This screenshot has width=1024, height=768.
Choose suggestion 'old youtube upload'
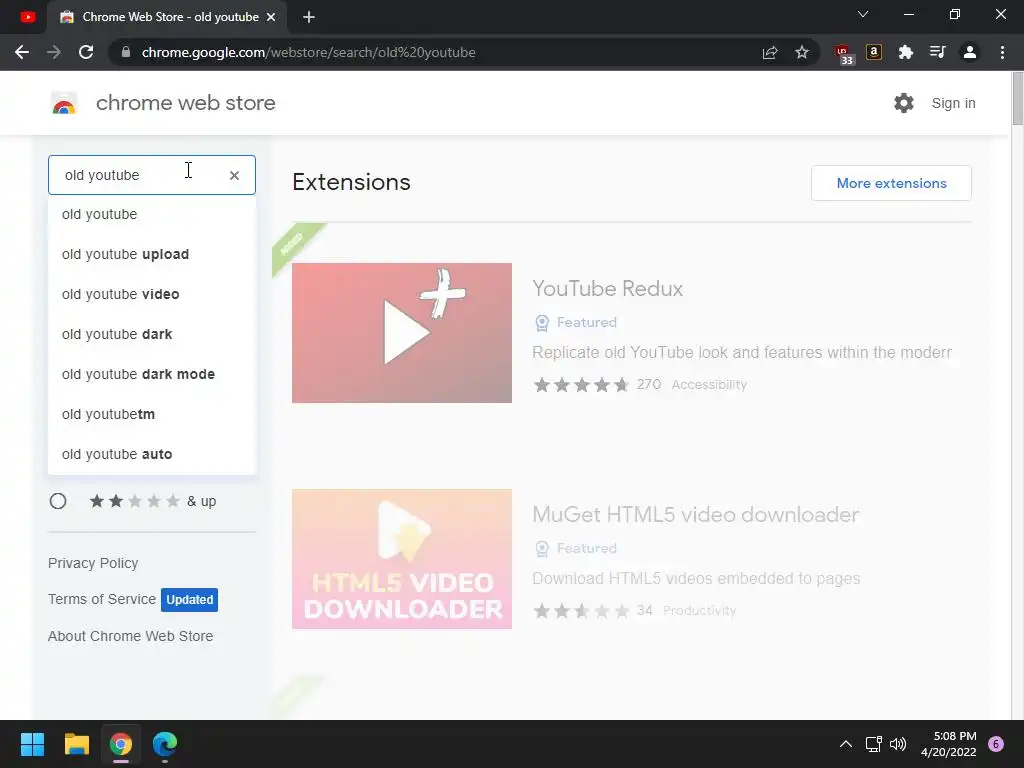[152, 254]
